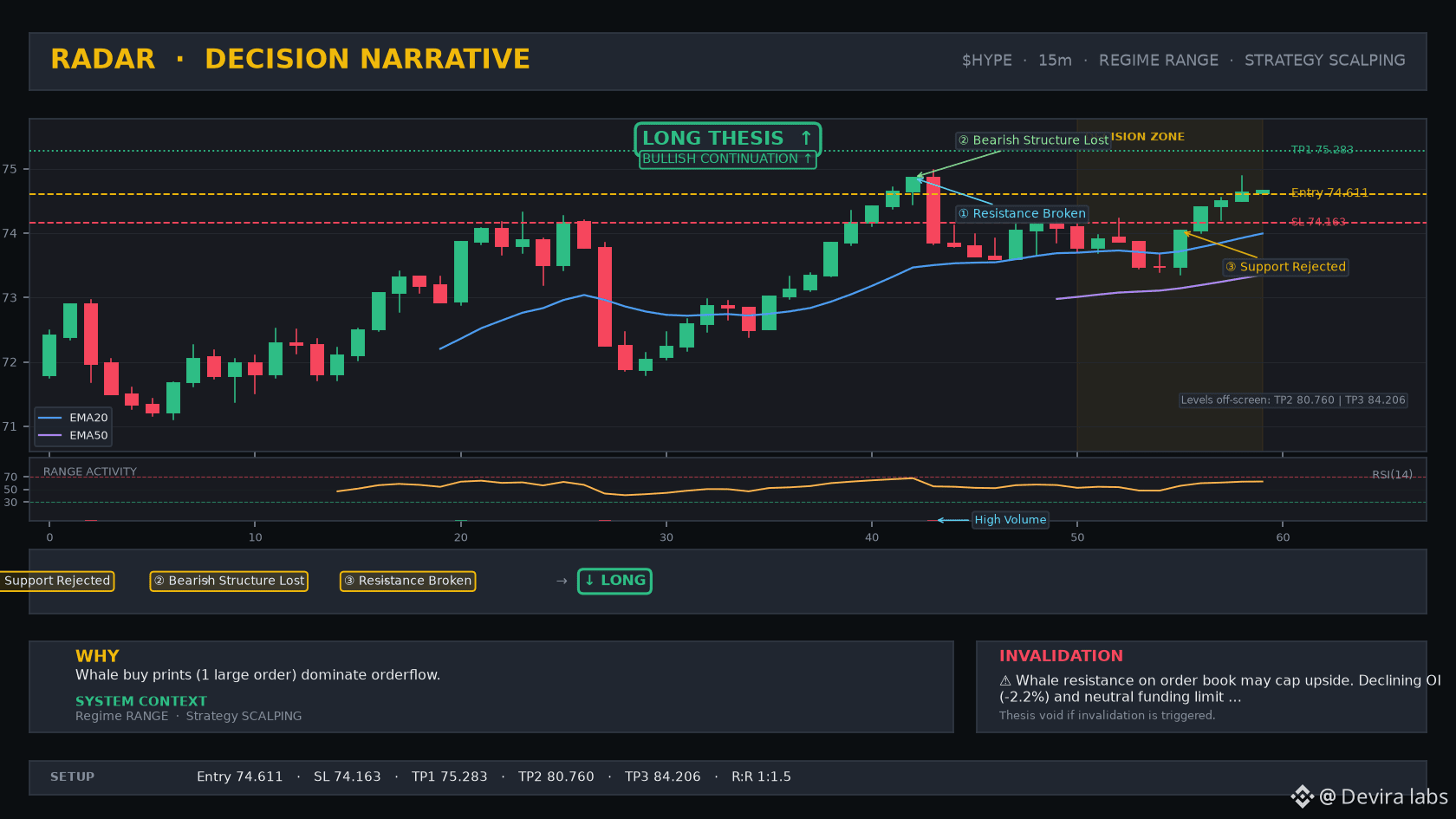Viewport: 1456px width, 819px height.
Task: Click the Levels off-screen TP2 TP3 note
Action: pyautogui.click(x=1293, y=400)
